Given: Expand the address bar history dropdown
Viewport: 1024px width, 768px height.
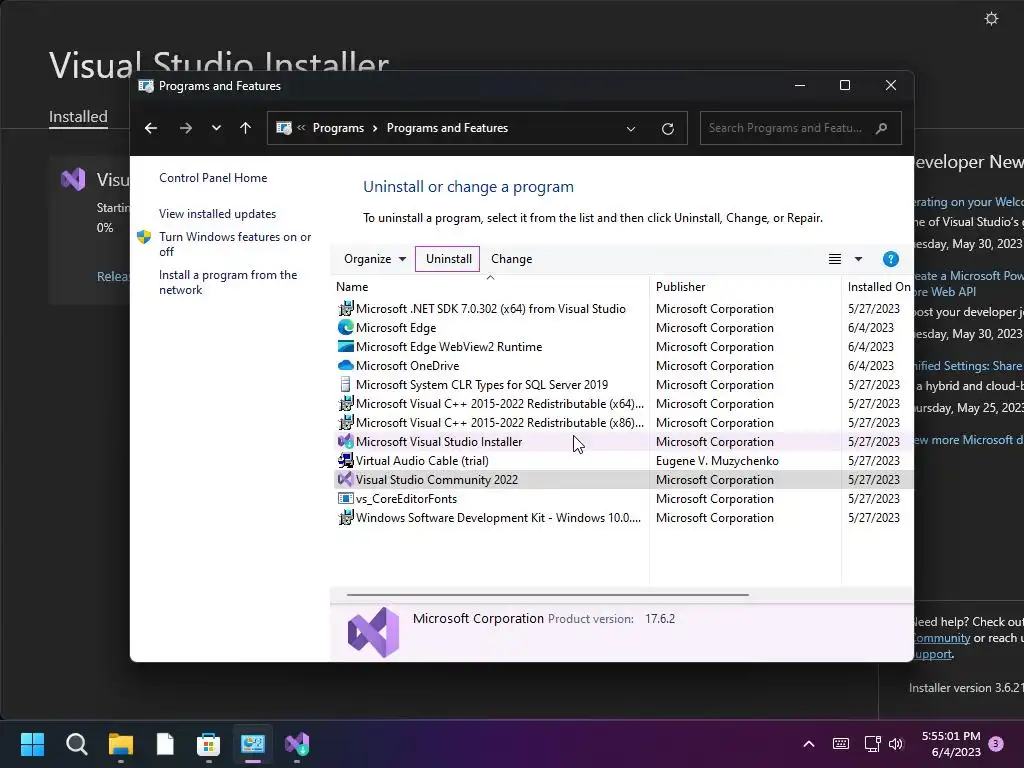Looking at the screenshot, I should 631,129.
